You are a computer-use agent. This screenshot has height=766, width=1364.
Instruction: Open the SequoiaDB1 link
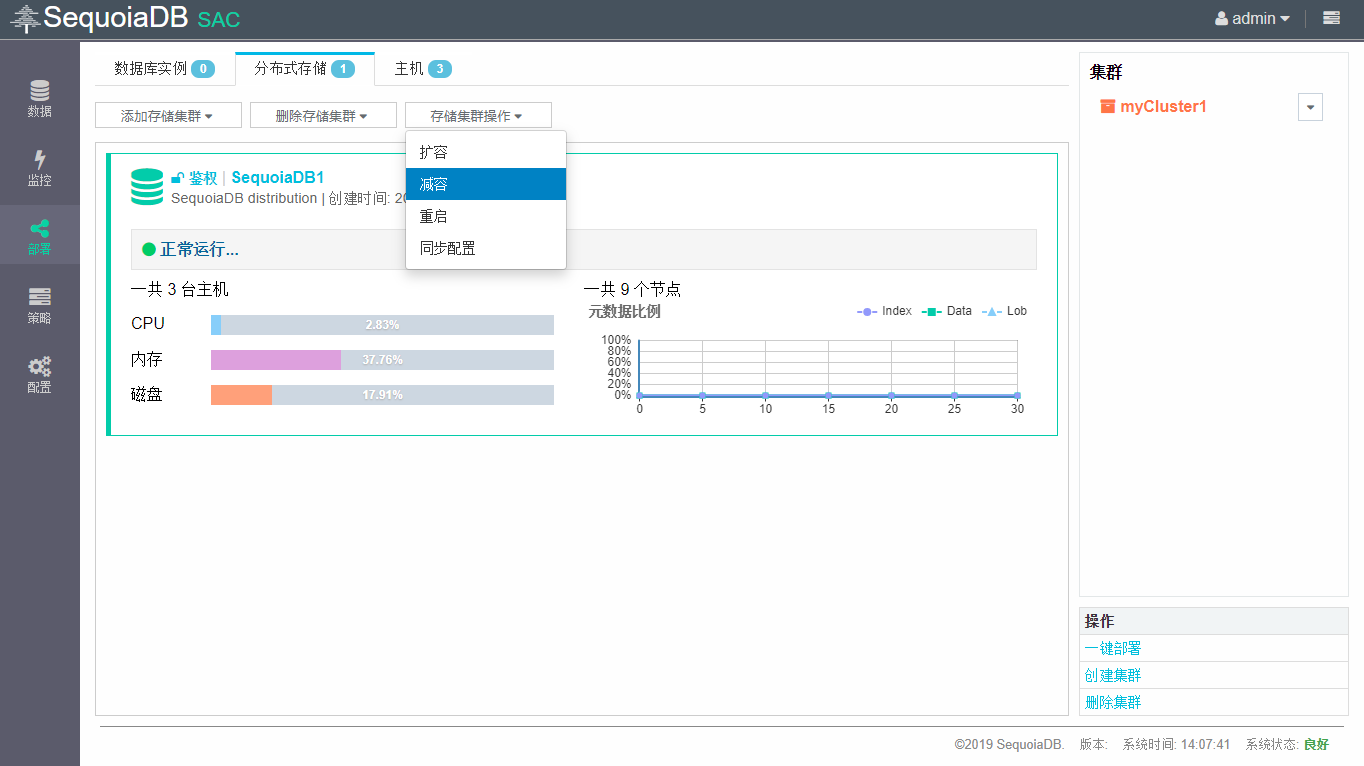pyautogui.click(x=278, y=178)
